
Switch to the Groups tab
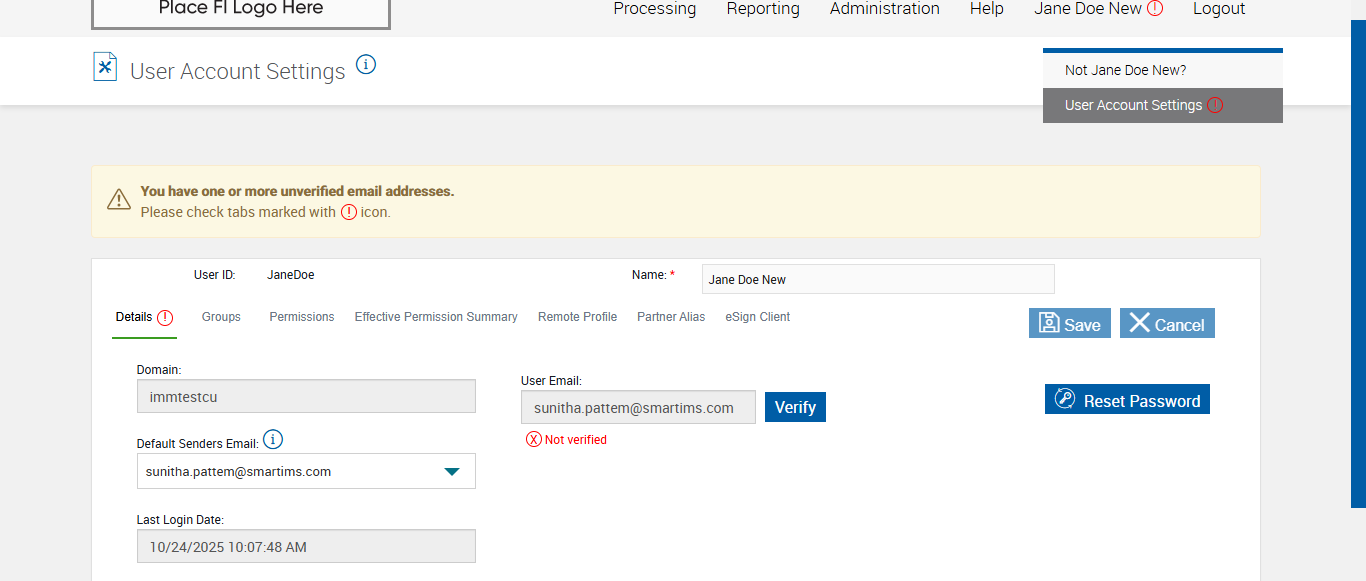(x=221, y=317)
